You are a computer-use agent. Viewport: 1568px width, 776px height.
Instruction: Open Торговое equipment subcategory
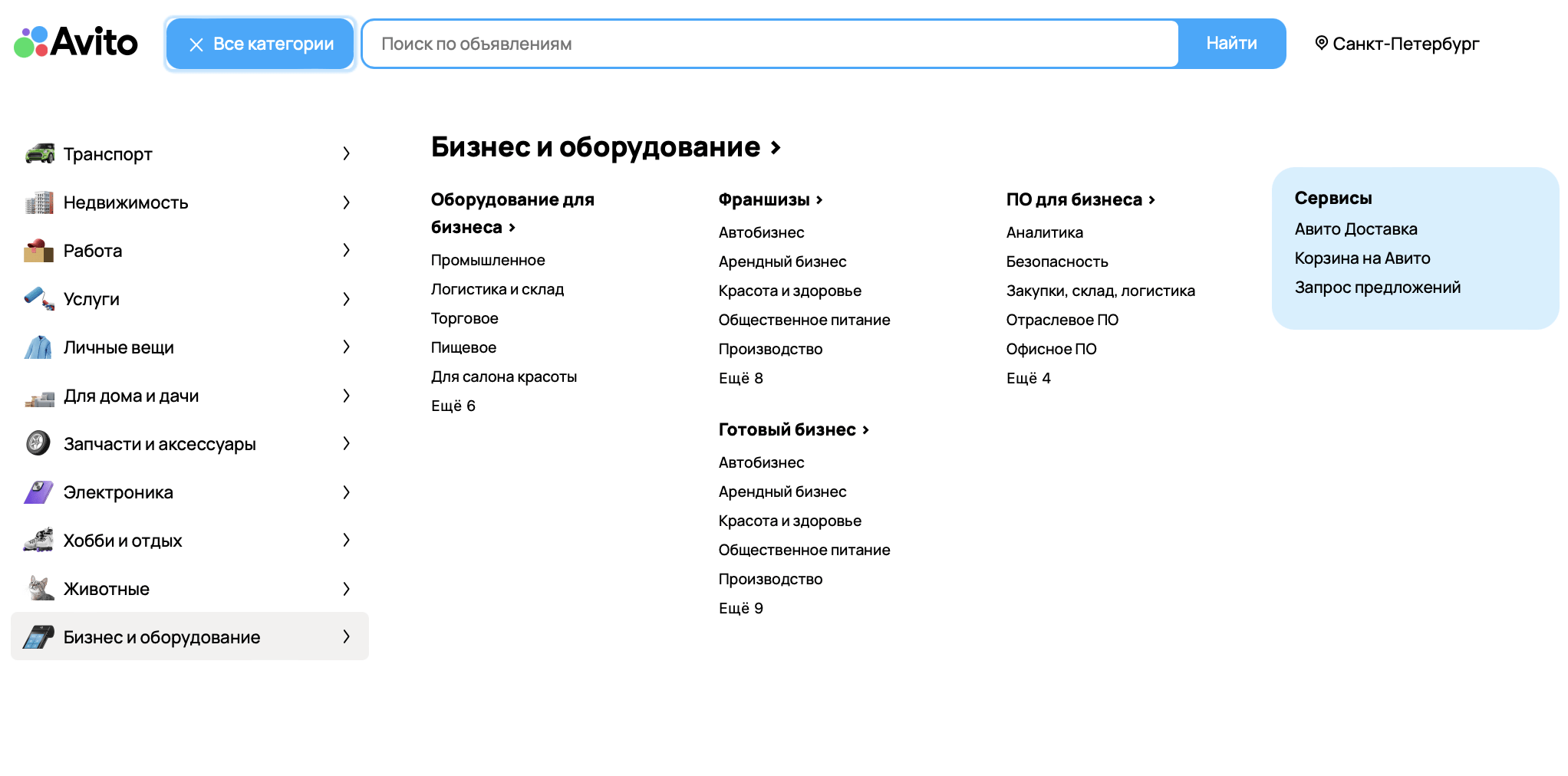click(x=464, y=318)
